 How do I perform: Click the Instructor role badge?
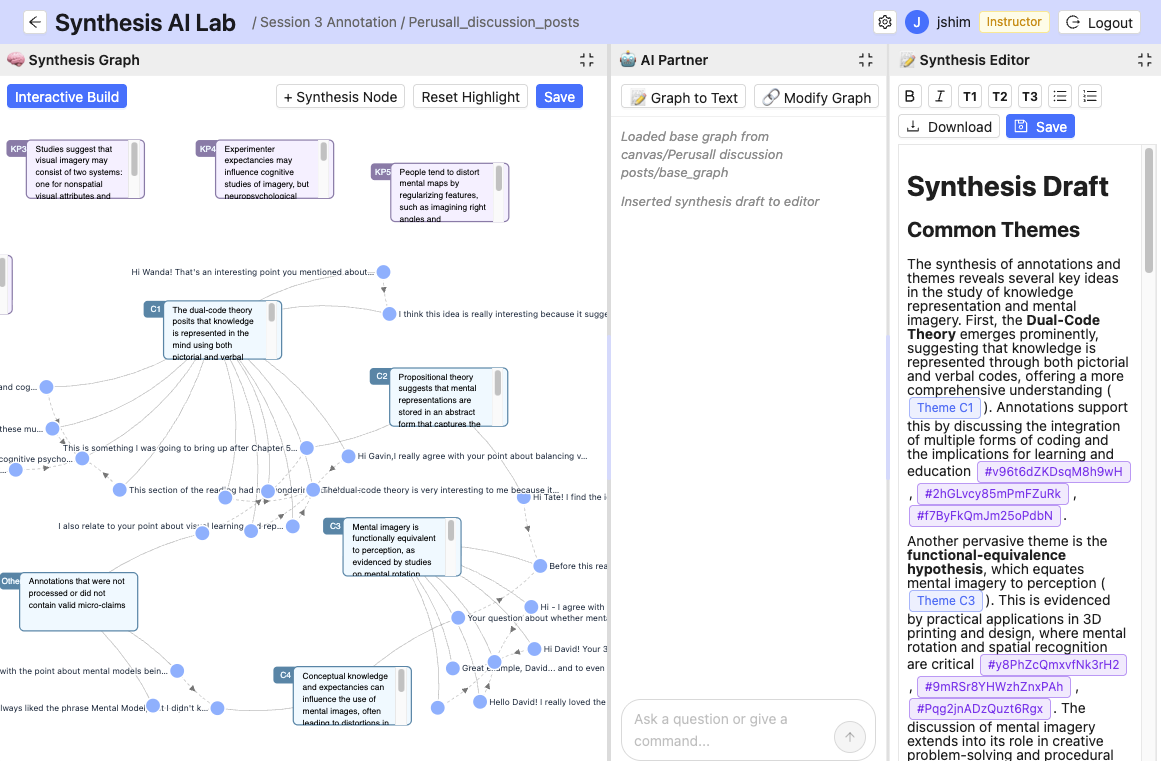[x=1014, y=21]
